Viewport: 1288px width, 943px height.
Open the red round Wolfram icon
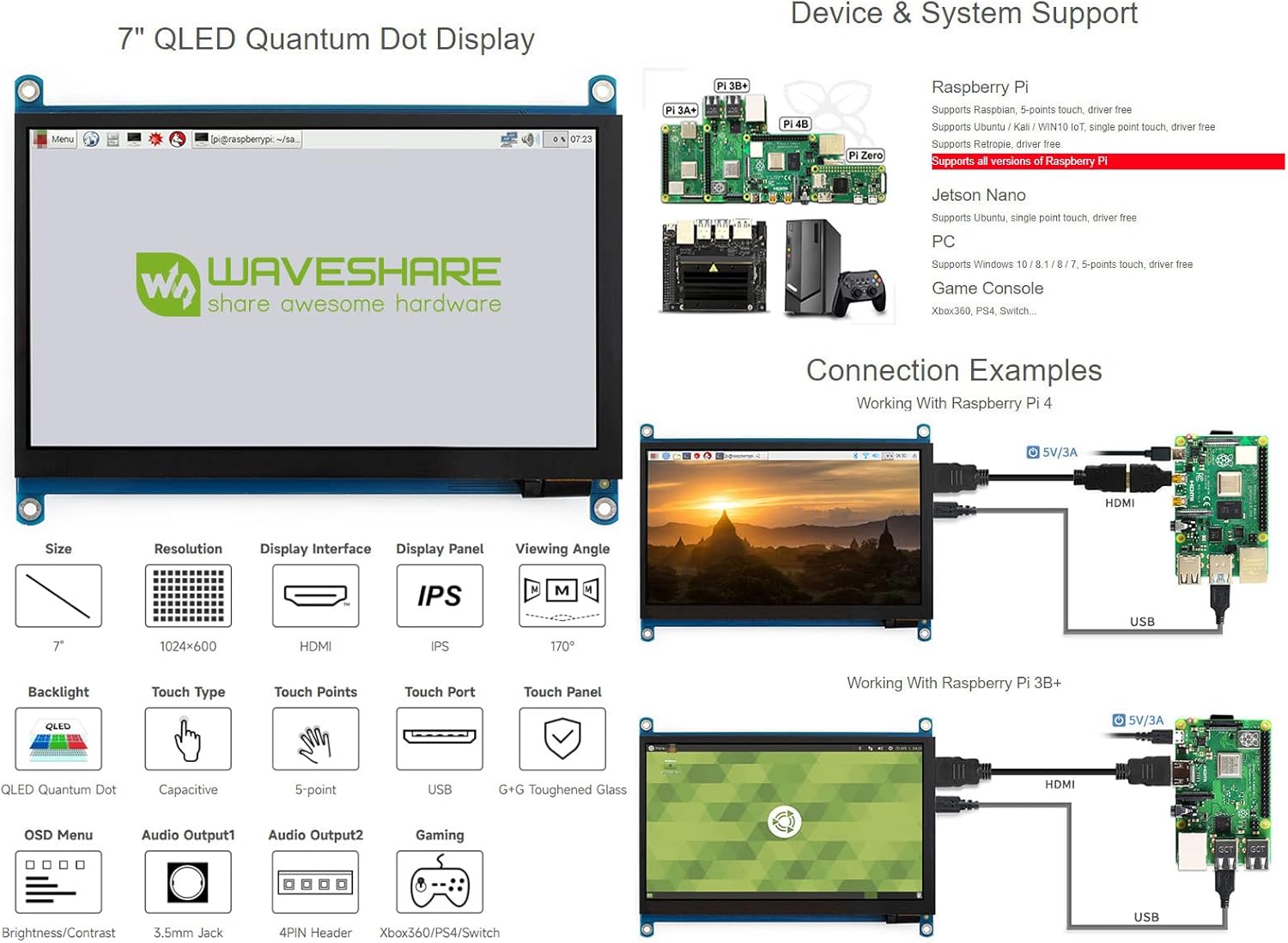pos(178,139)
